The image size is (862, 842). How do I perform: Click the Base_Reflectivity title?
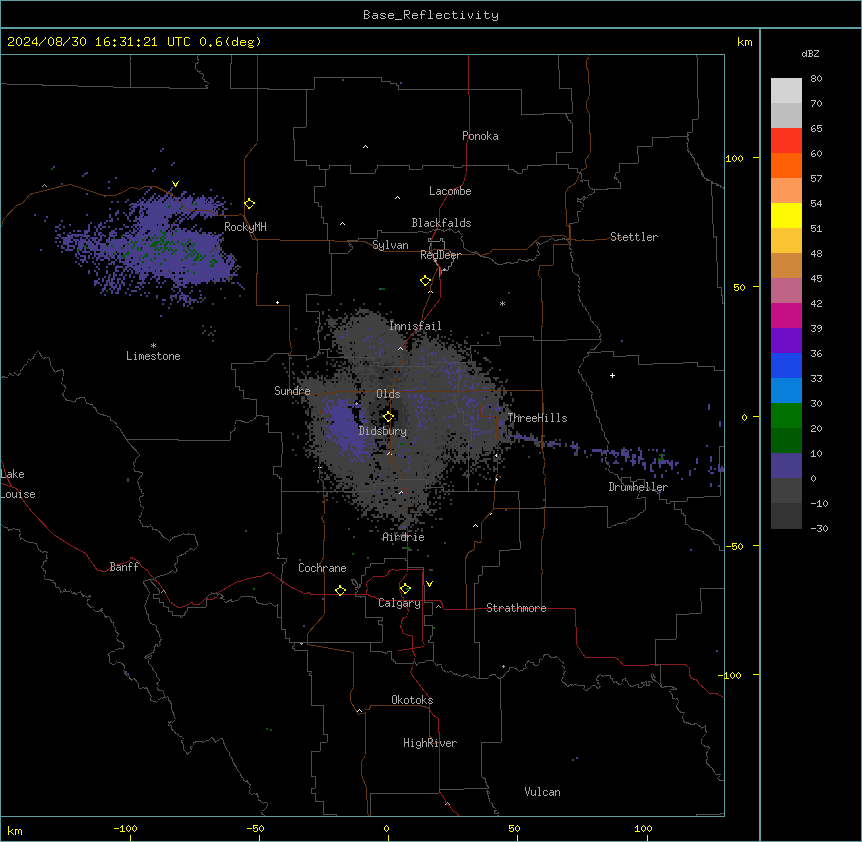pyautogui.click(x=431, y=15)
